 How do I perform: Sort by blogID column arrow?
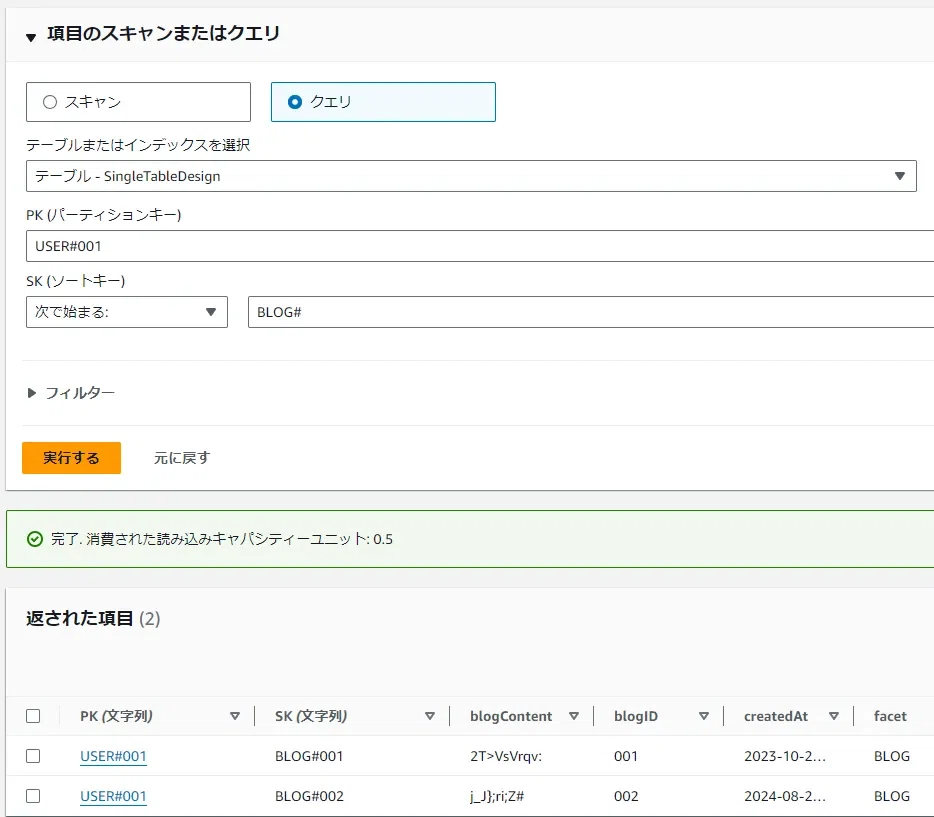pos(703,716)
